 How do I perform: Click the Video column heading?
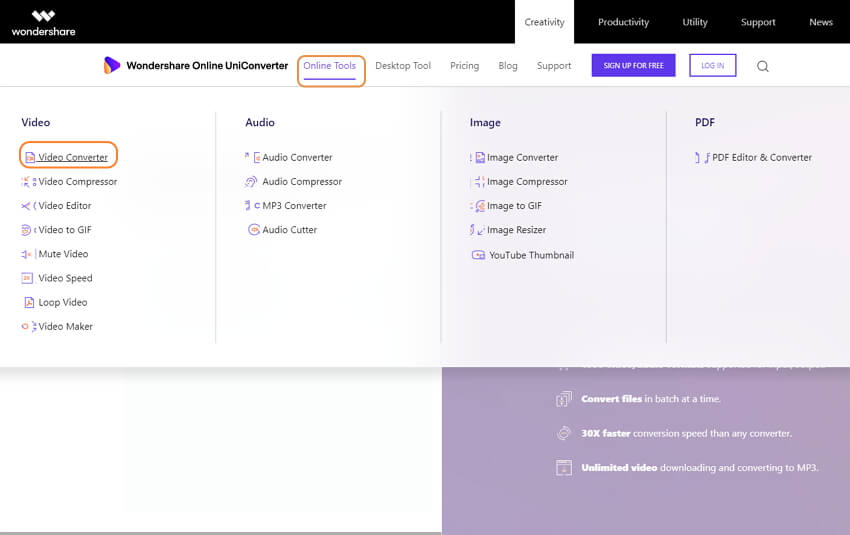click(36, 123)
